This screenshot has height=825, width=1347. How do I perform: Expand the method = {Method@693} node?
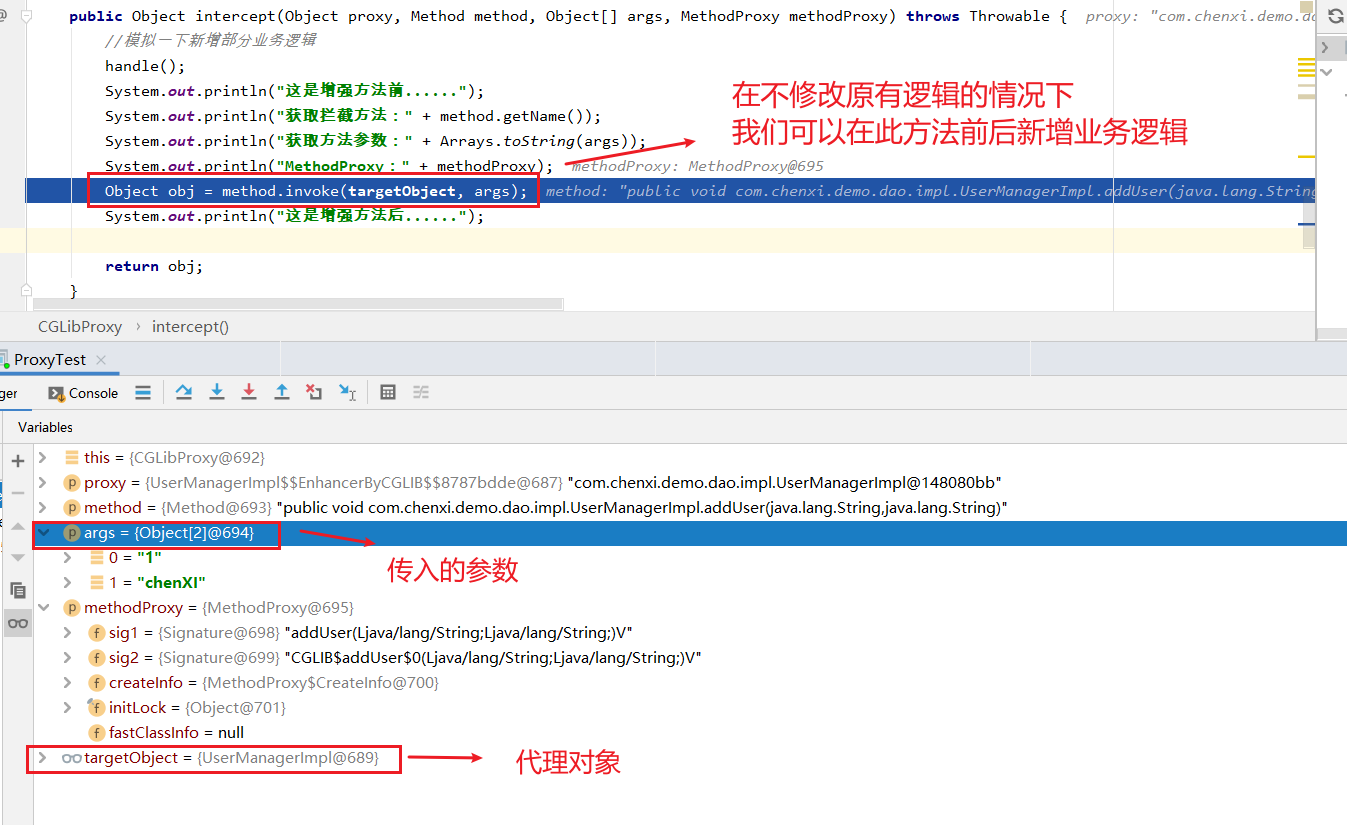pyautogui.click(x=42, y=507)
